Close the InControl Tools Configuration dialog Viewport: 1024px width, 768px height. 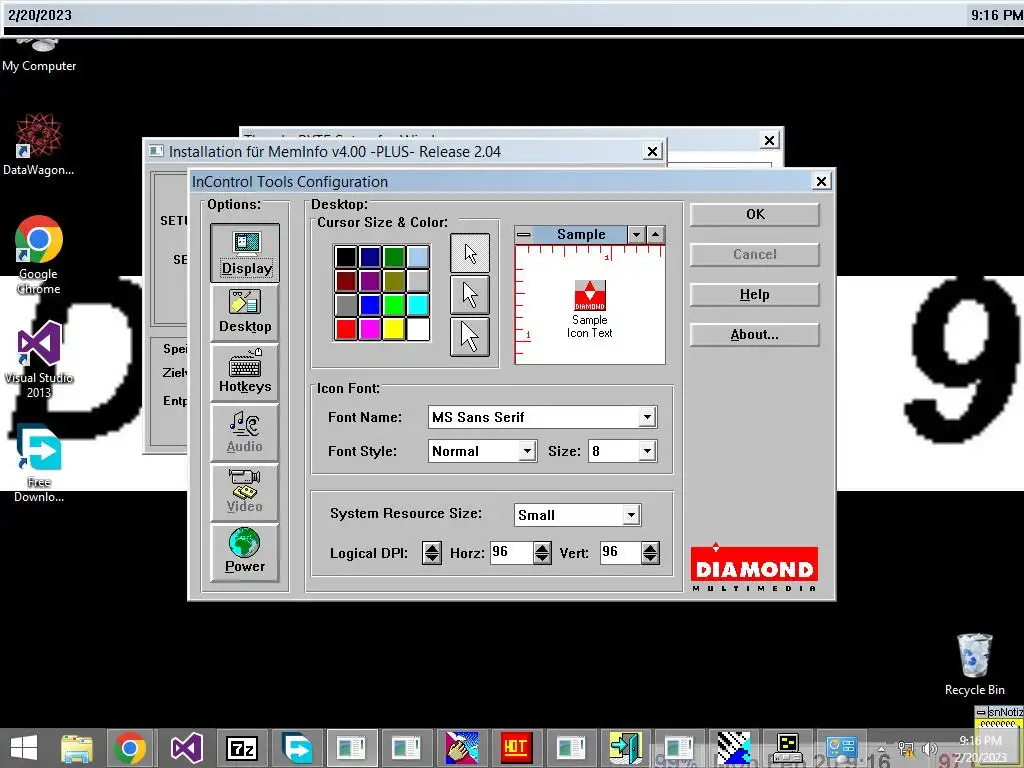822,182
